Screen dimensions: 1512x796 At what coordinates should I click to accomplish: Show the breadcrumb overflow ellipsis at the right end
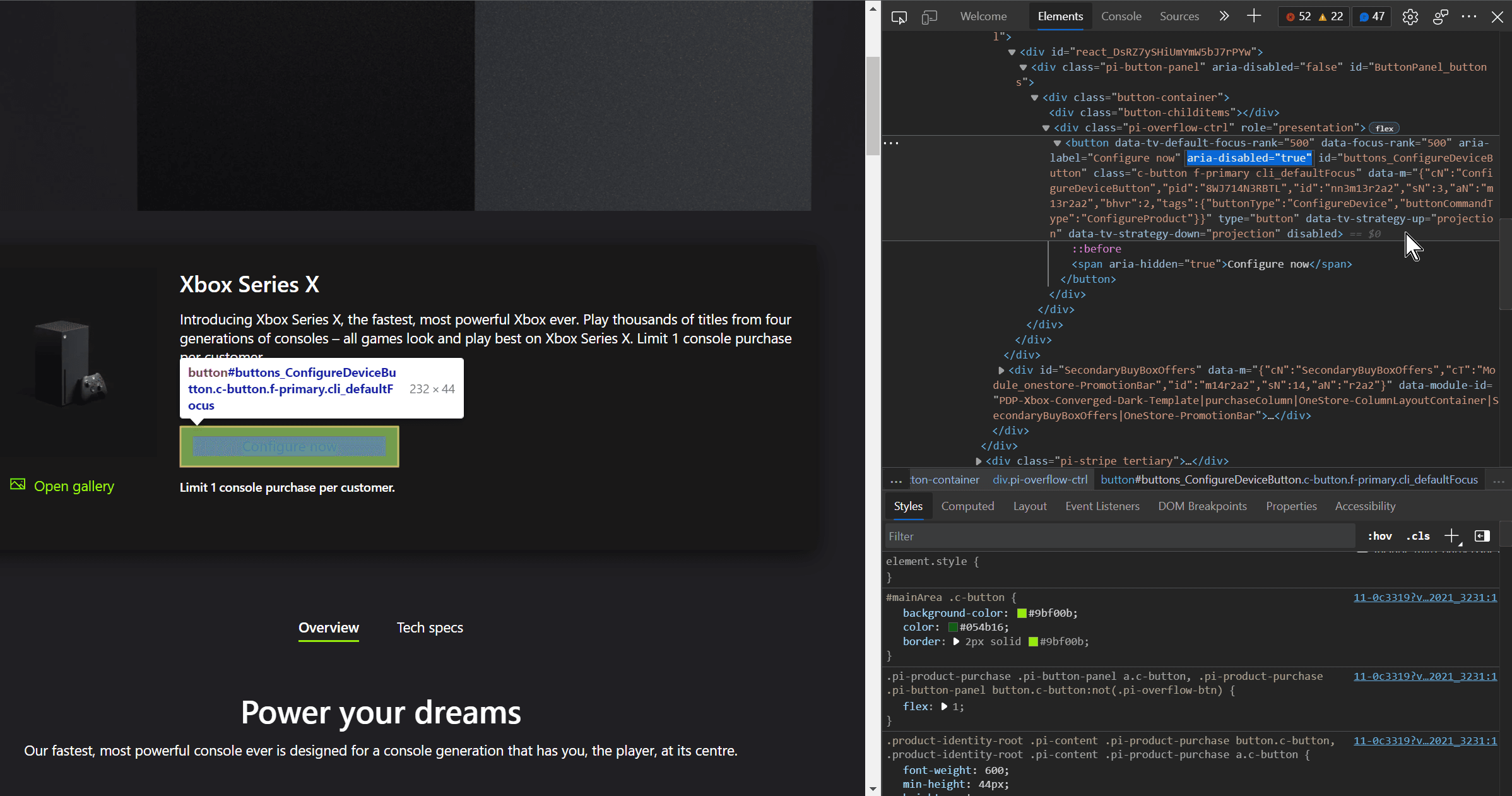(x=1499, y=480)
